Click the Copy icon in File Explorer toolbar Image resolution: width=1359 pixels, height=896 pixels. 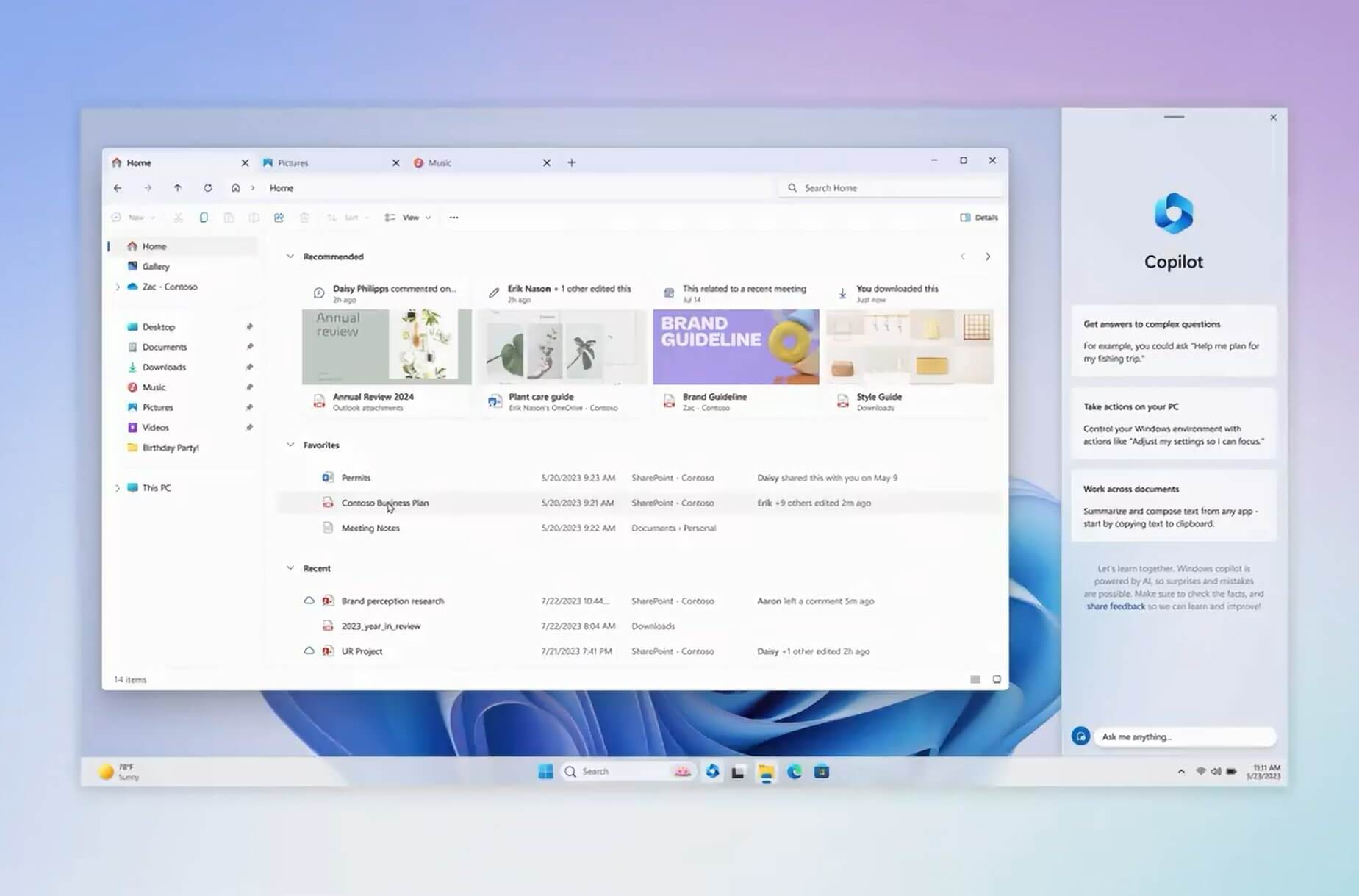click(x=204, y=218)
